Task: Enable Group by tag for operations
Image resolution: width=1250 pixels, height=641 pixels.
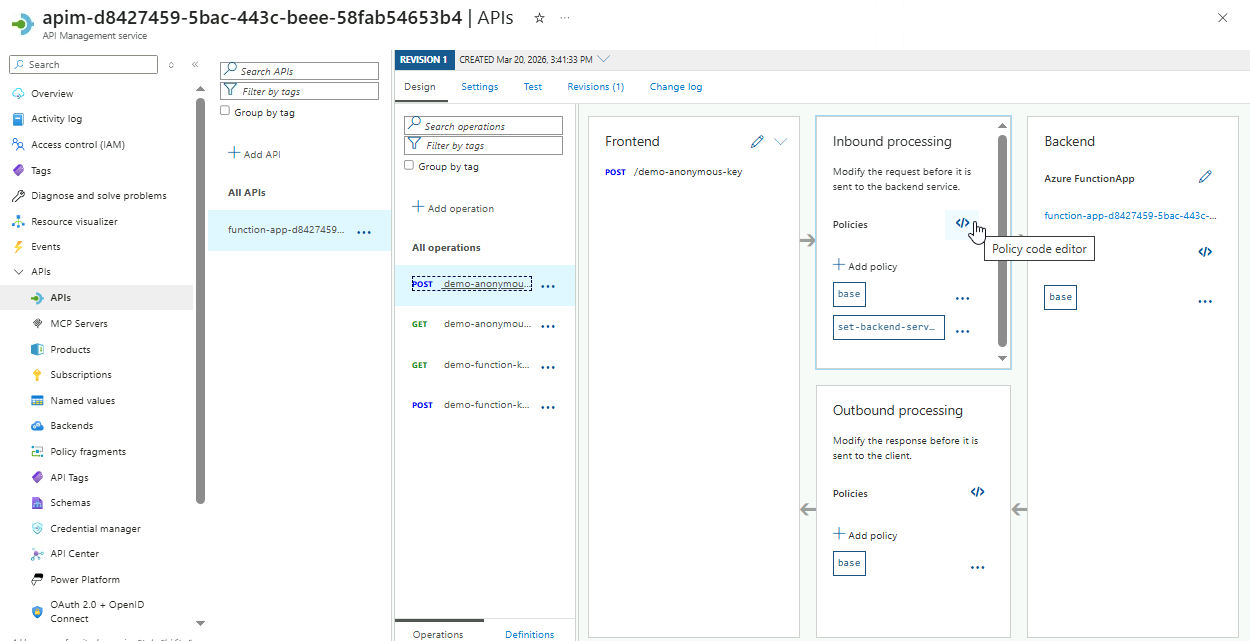Action: (409, 166)
